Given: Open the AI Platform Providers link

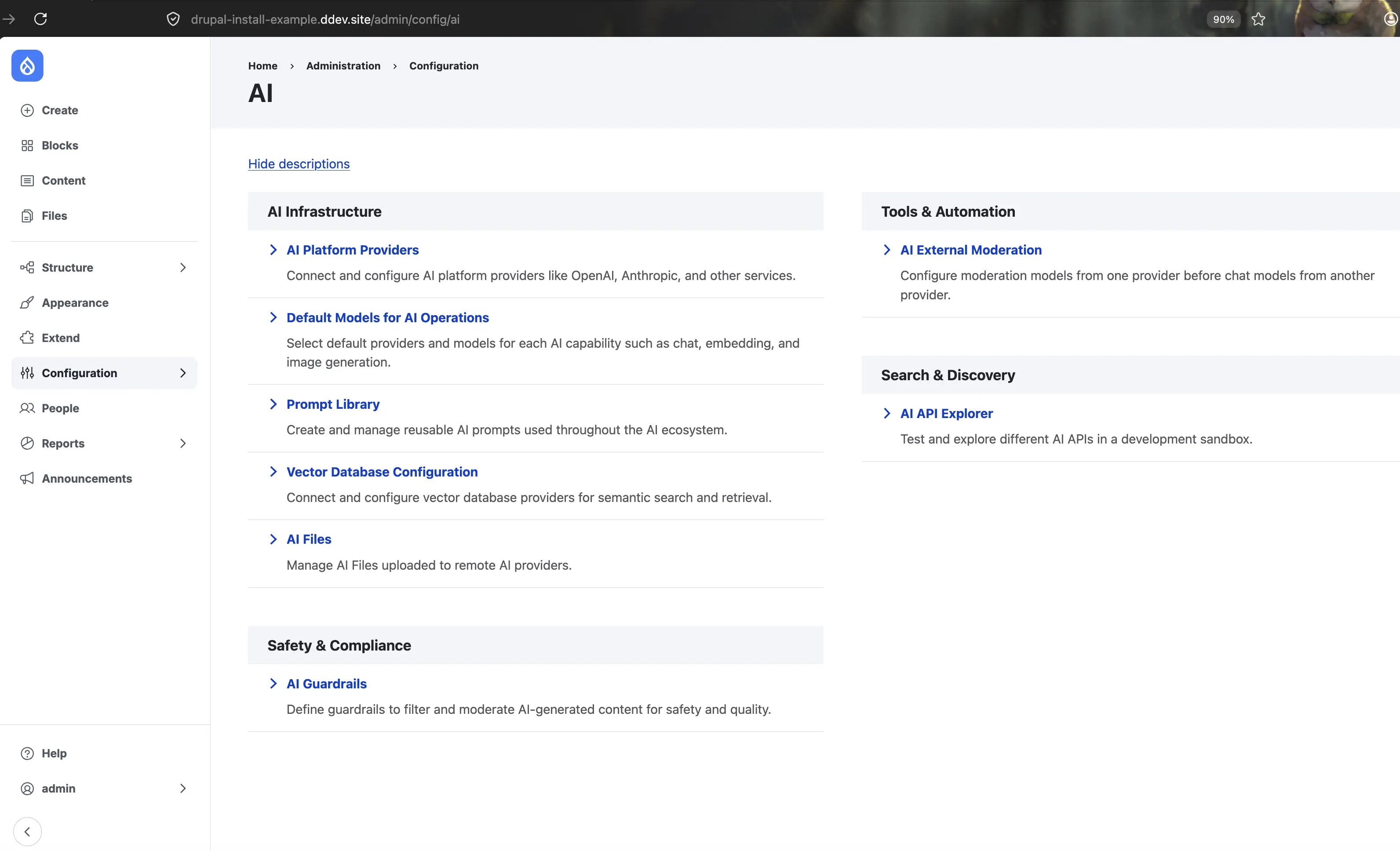Looking at the screenshot, I should coord(352,250).
